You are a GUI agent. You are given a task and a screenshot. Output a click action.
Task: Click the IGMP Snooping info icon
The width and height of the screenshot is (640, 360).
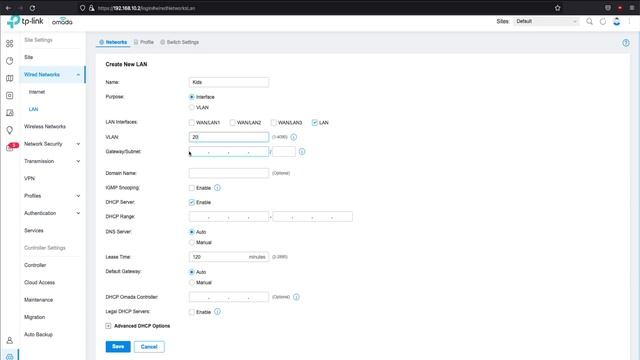pyautogui.click(x=217, y=188)
